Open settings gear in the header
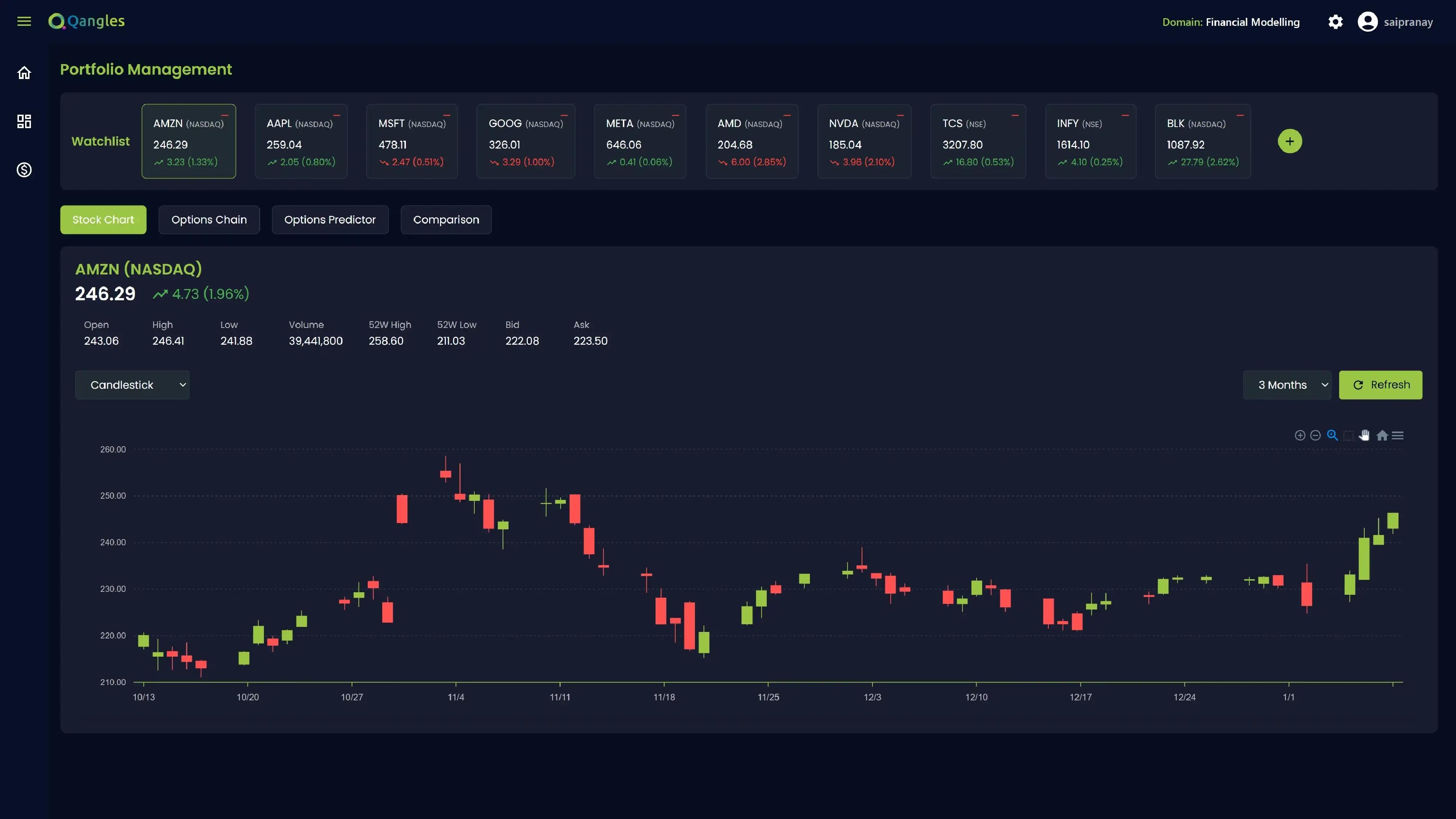 [x=1335, y=22]
